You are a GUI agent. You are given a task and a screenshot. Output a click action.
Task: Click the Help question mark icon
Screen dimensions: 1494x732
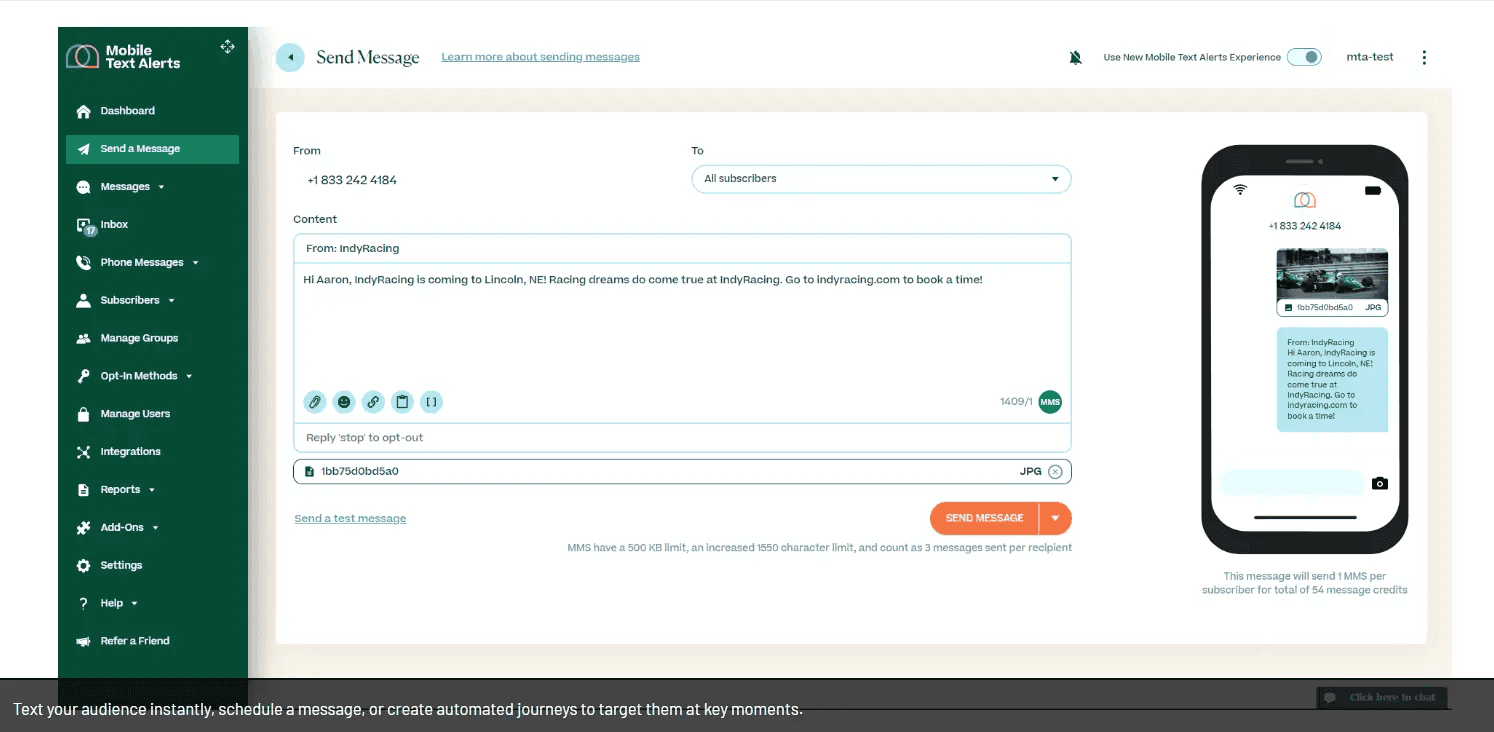(84, 603)
